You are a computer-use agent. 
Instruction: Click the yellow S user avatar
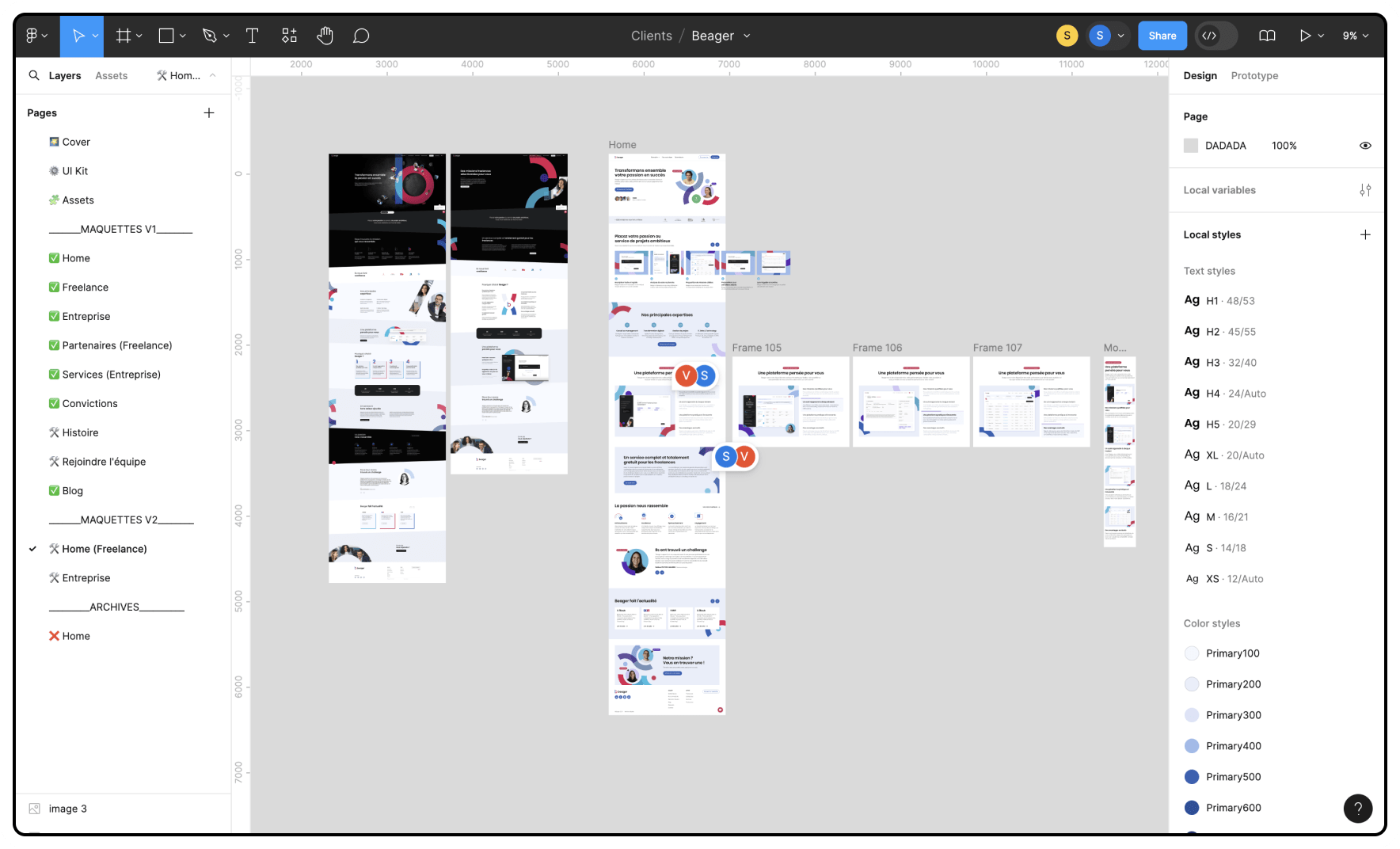point(1067,36)
